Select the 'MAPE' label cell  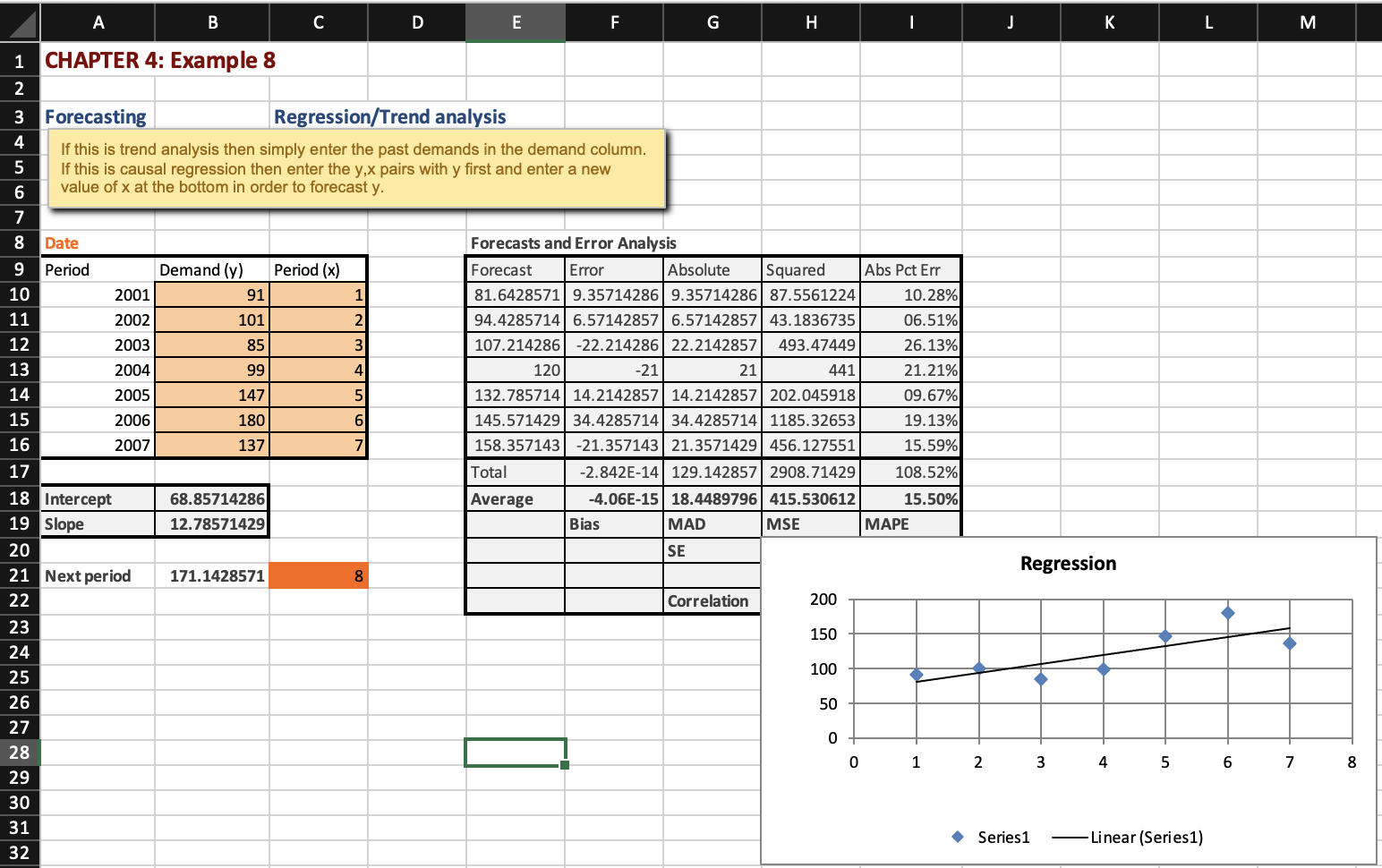[x=910, y=523]
